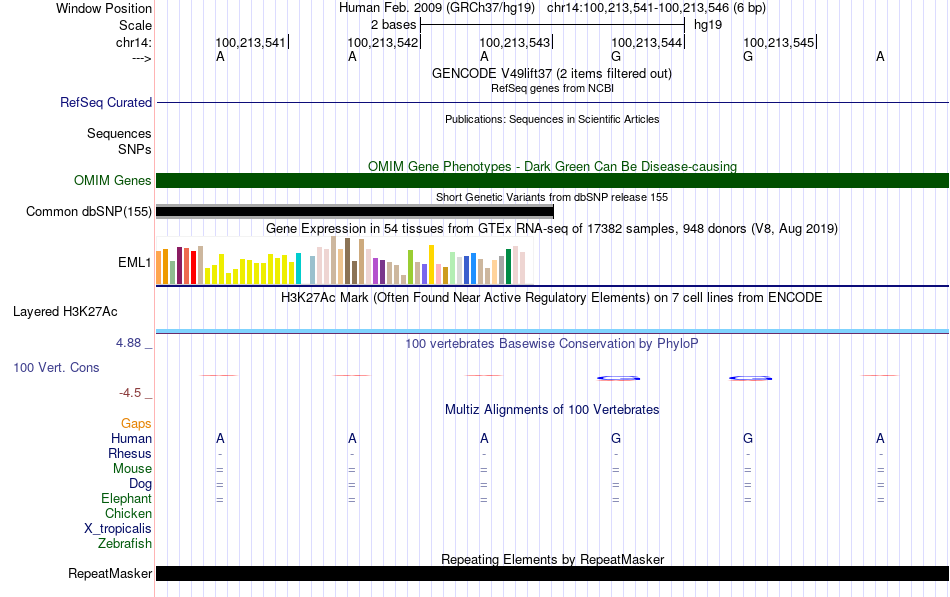Click the Chicken alignment row label
The image size is (950, 597).
pyautogui.click(x=128, y=513)
